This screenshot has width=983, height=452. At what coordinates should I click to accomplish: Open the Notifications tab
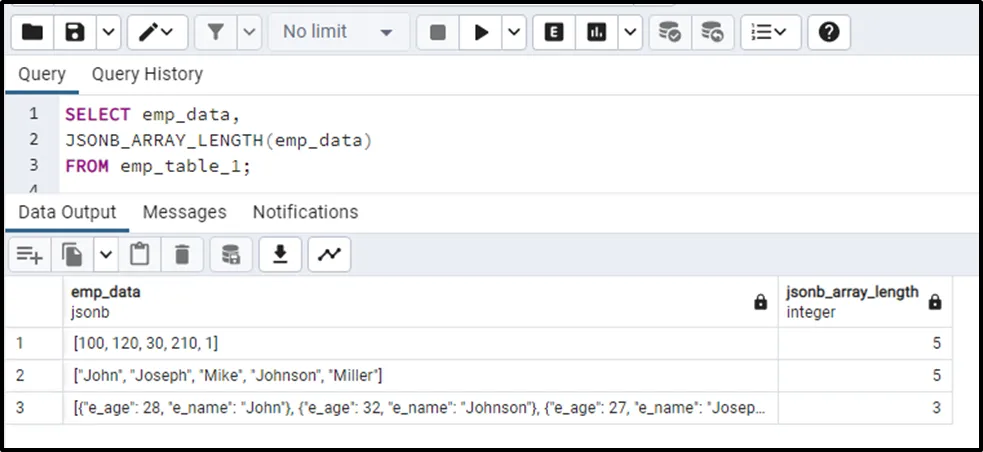point(305,212)
